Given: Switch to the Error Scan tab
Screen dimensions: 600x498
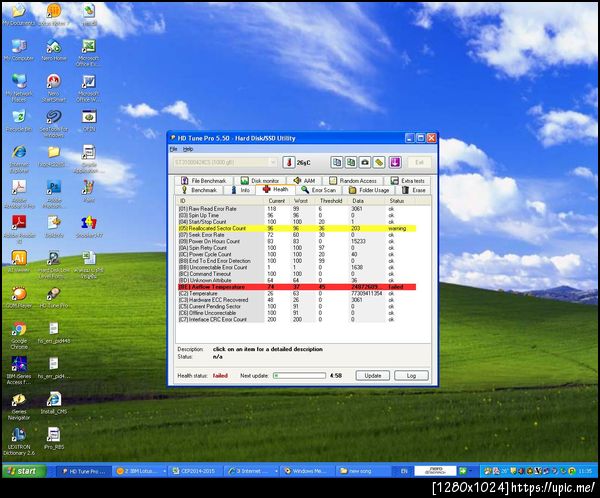Looking at the screenshot, I should pyautogui.click(x=318, y=190).
